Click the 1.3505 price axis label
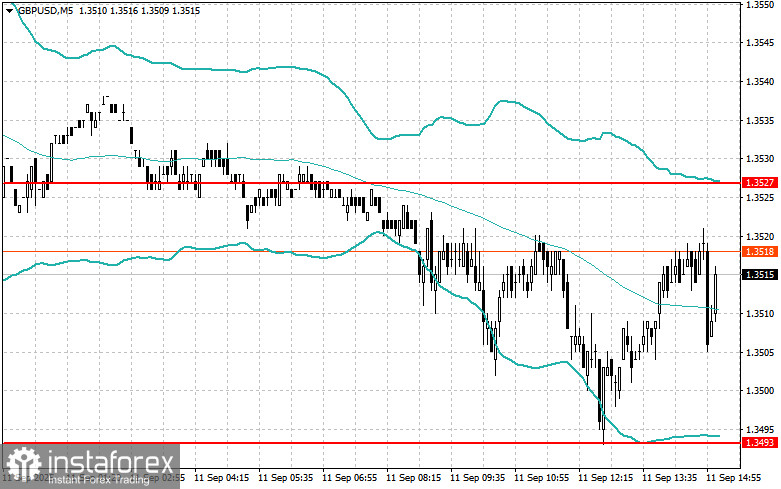The height and width of the screenshot is (489, 781). (x=760, y=353)
